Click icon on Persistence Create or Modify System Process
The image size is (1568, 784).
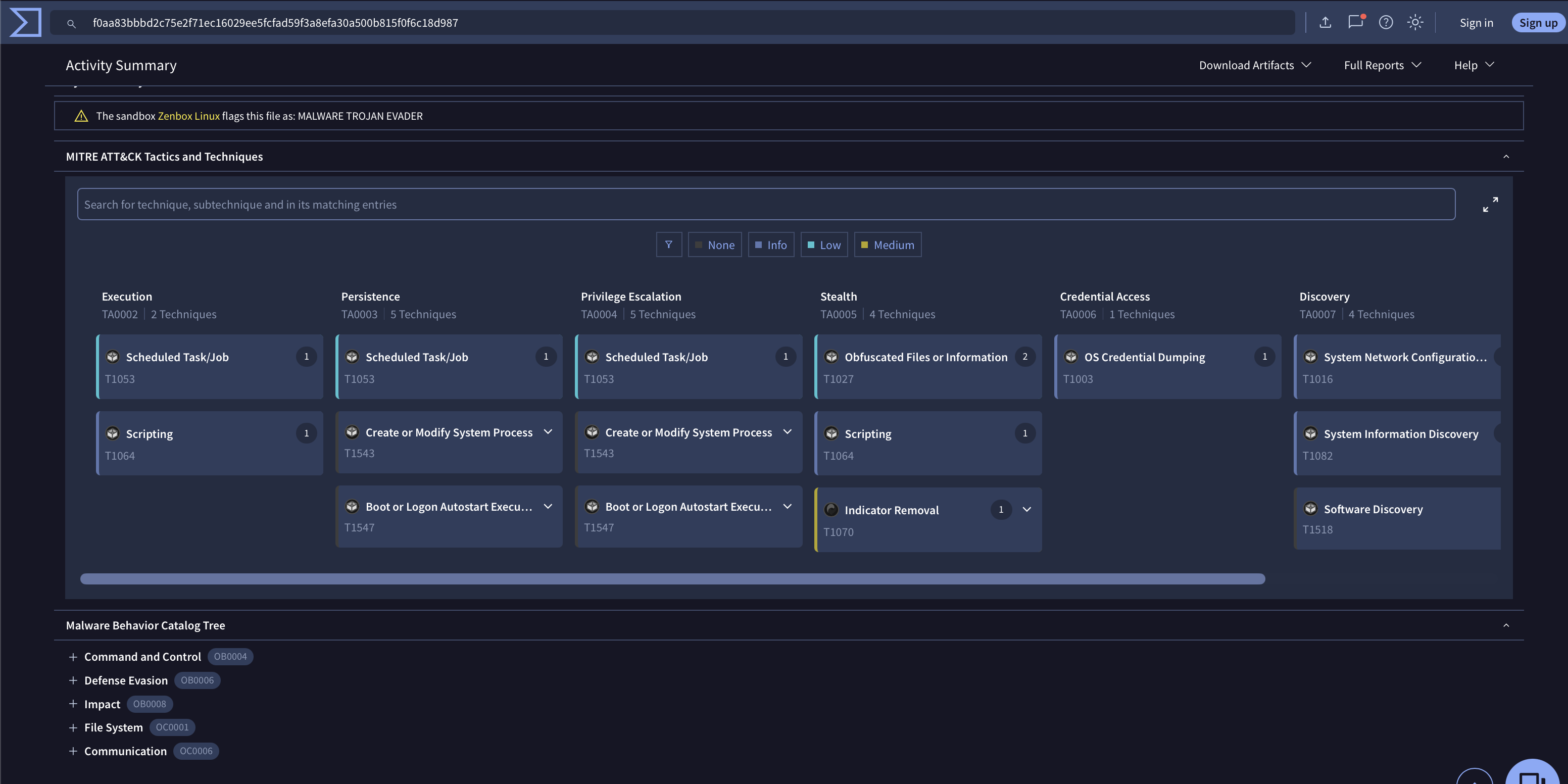[x=352, y=432]
